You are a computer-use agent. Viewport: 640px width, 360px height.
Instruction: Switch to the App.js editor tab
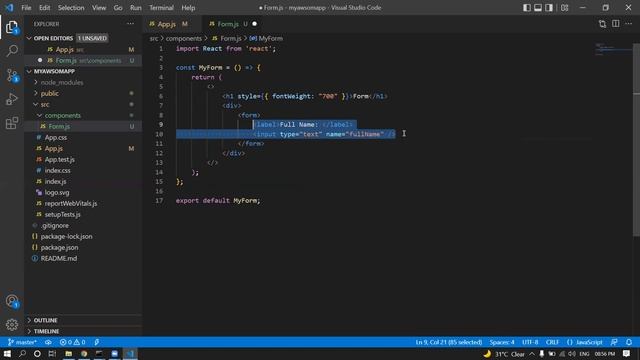point(172,24)
